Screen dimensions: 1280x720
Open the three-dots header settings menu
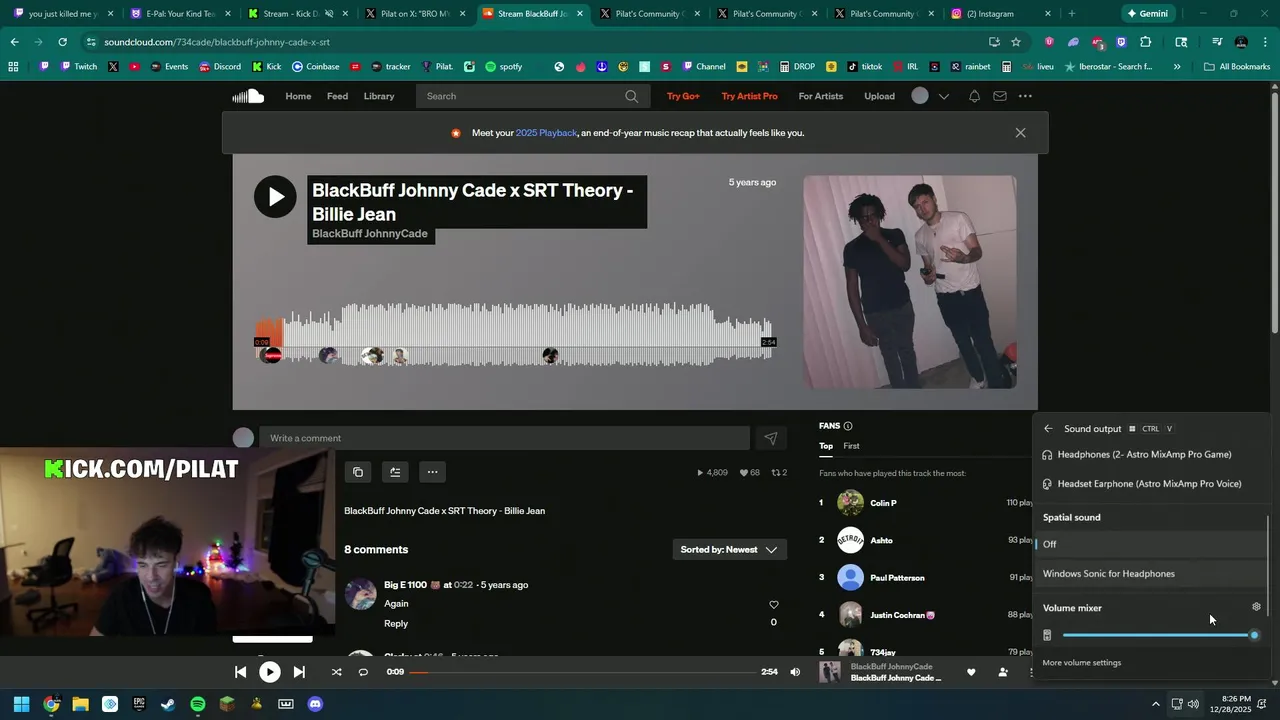1025,96
